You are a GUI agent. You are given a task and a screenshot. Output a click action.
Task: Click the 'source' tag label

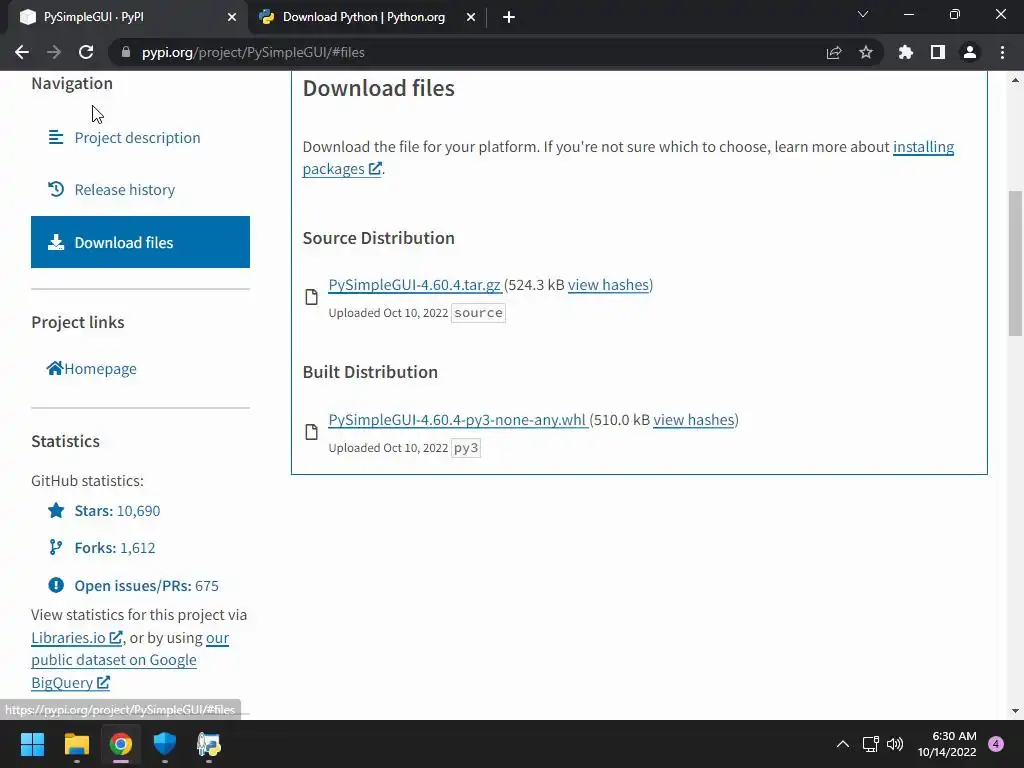[x=478, y=313]
